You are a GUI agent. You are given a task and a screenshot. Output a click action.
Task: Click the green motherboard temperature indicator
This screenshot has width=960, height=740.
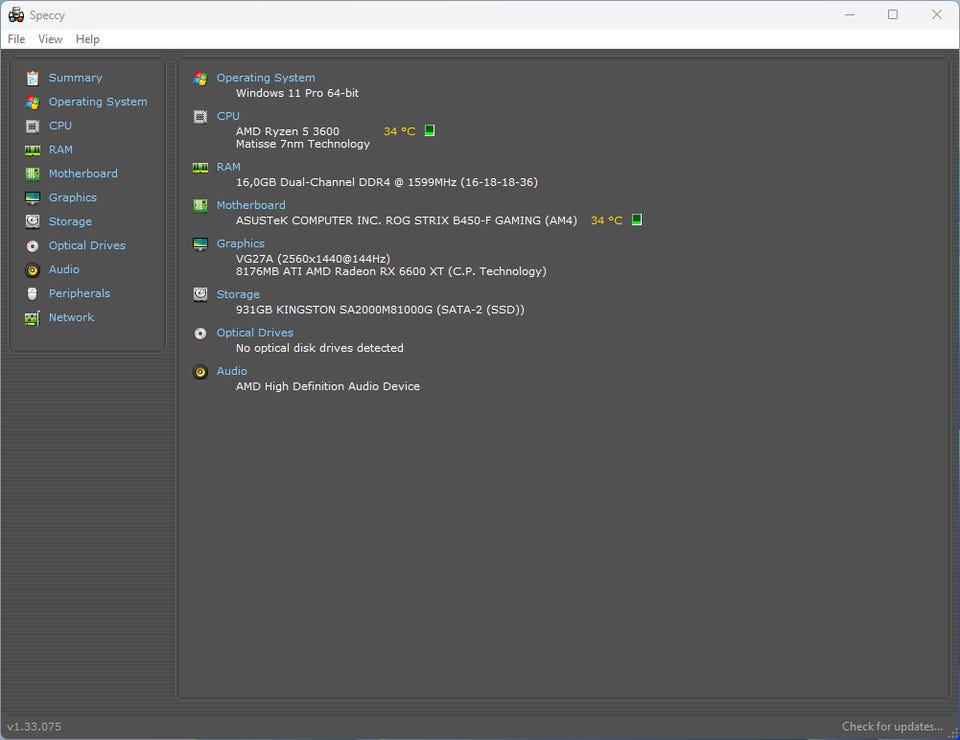(637, 220)
